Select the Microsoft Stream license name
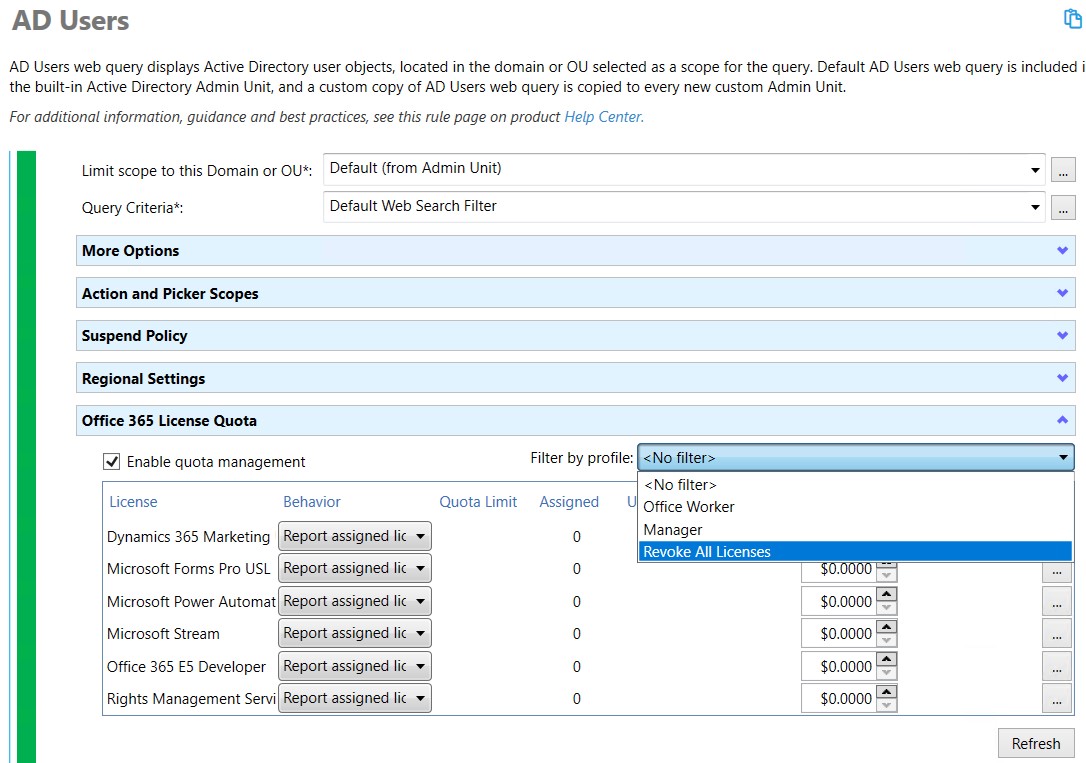 (x=163, y=634)
